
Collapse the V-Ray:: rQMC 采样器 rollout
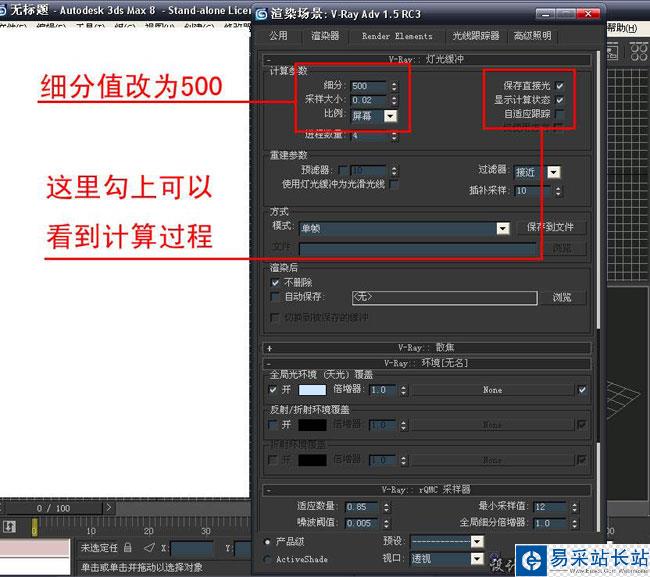[427, 490]
